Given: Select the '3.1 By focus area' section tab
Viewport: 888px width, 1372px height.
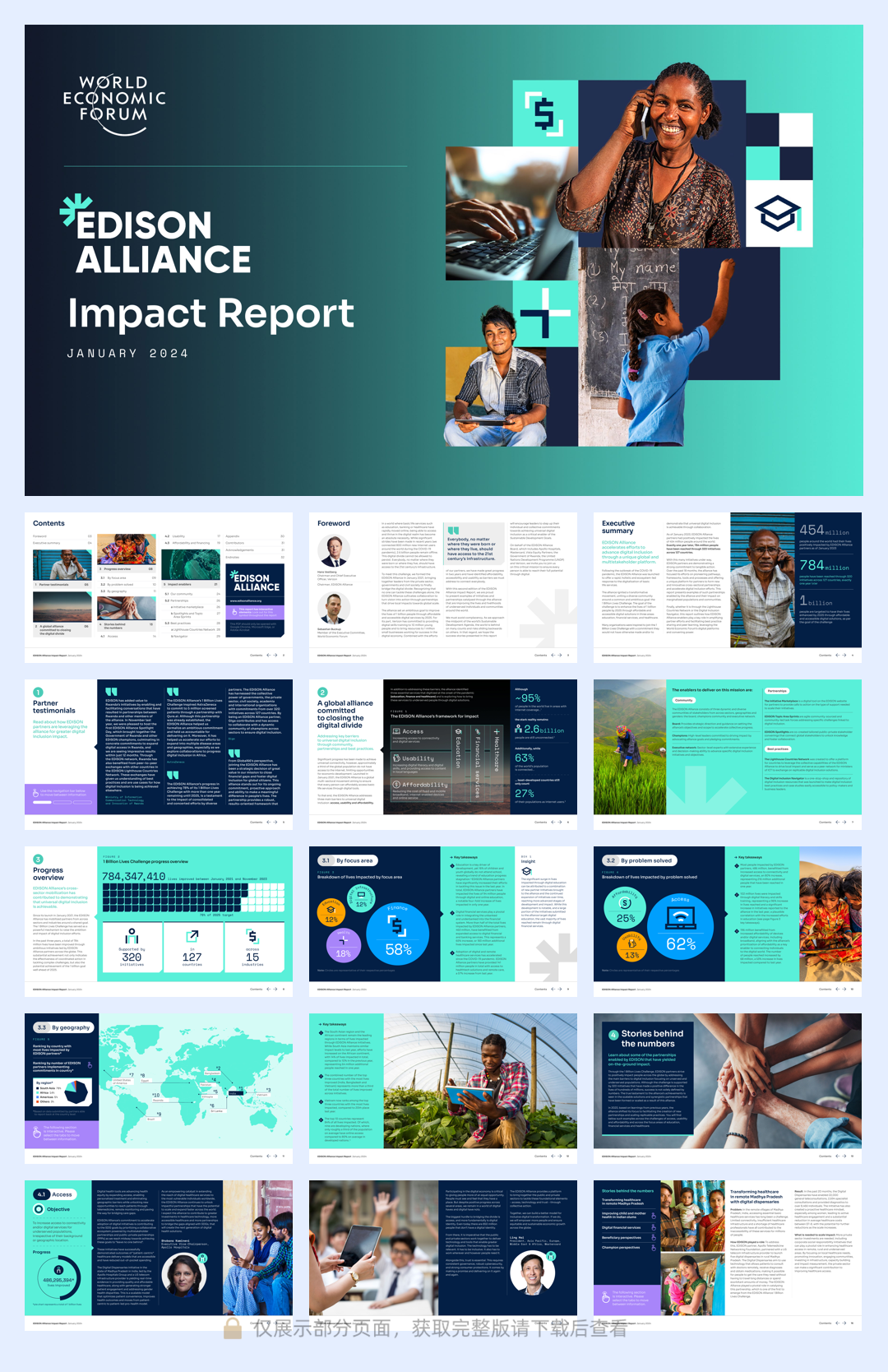Looking at the screenshot, I should point(346,860).
